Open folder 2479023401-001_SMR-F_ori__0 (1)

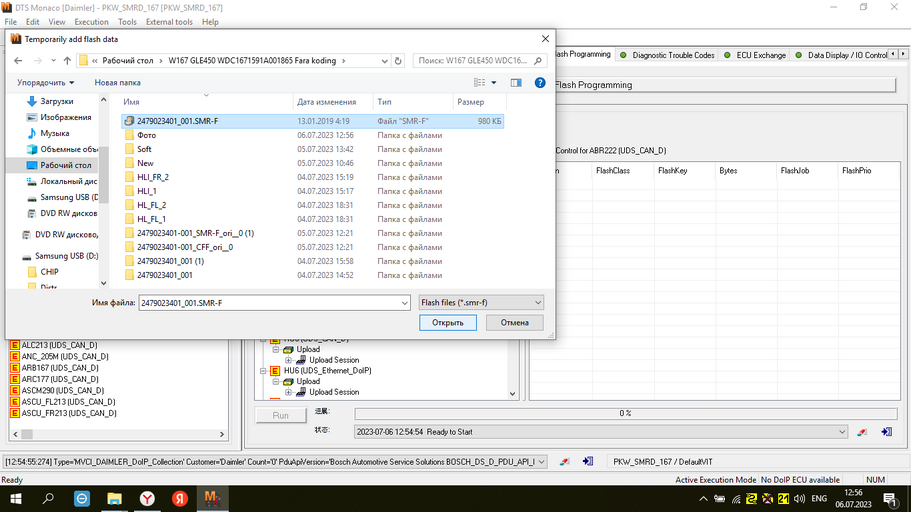[x=195, y=232]
